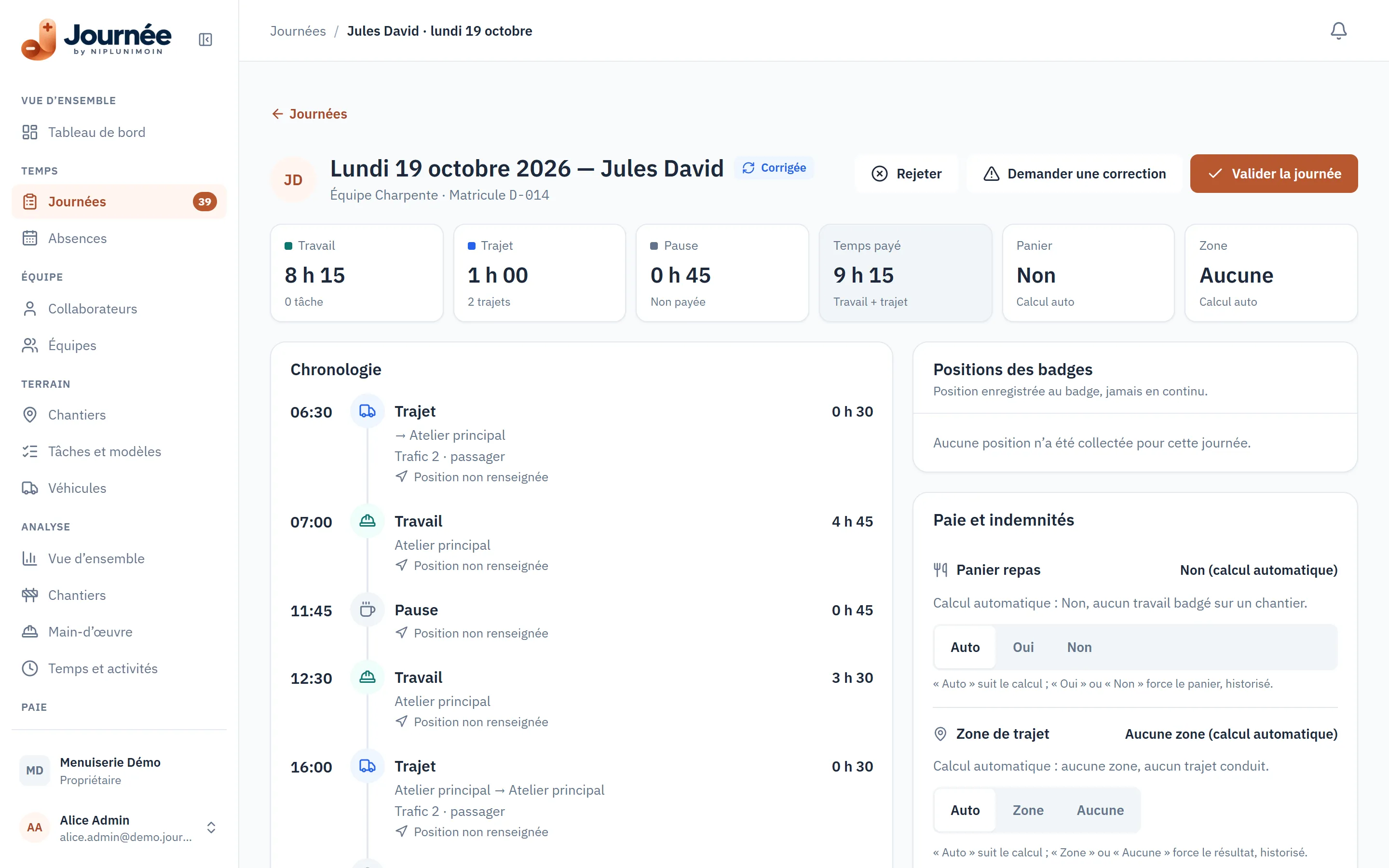Go back via Journées arrow link

[309, 114]
